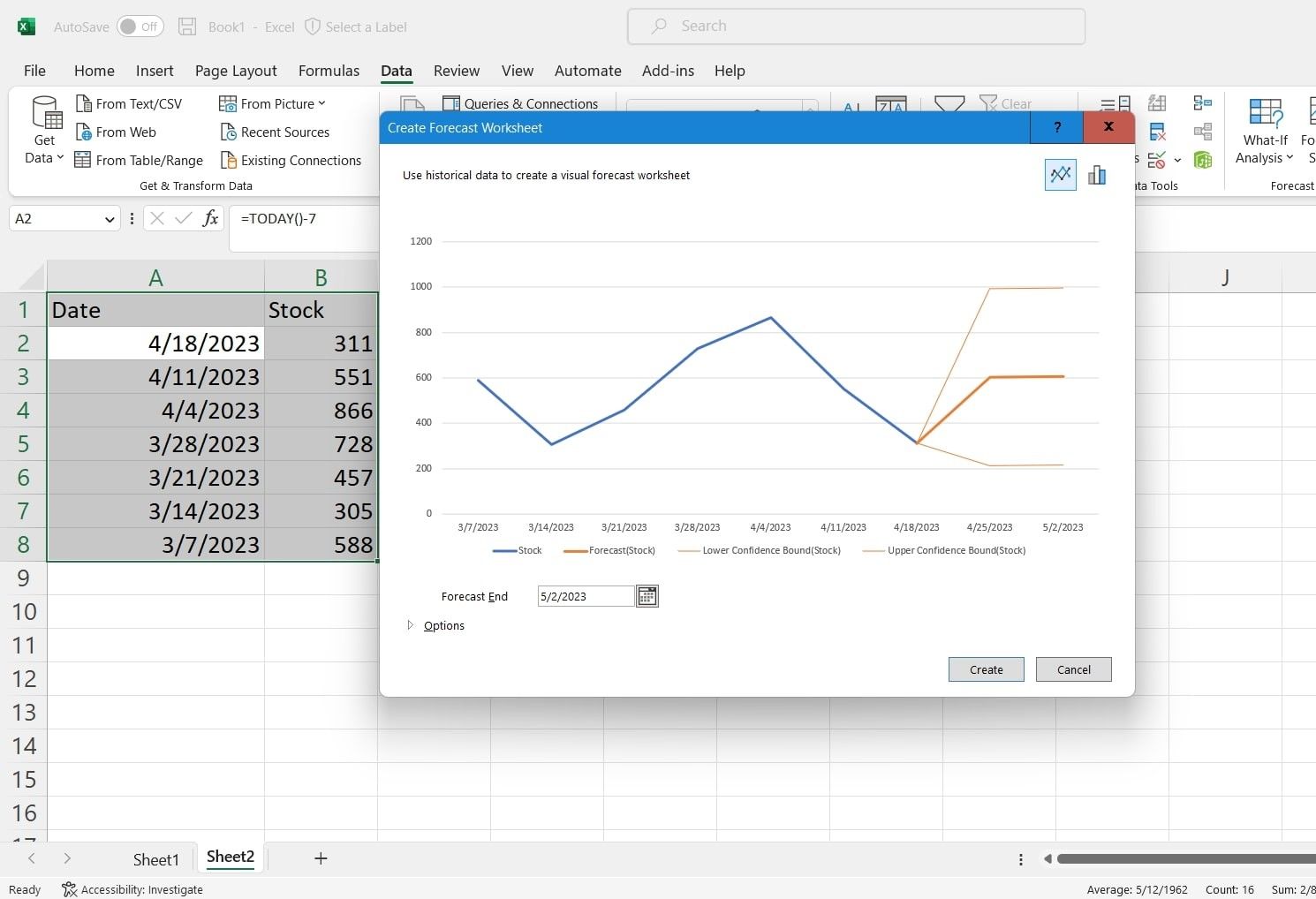Switch to the Sheet1 tab
Image resolution: width=1316 pixels, height=899 pixels.
point(155,859)
